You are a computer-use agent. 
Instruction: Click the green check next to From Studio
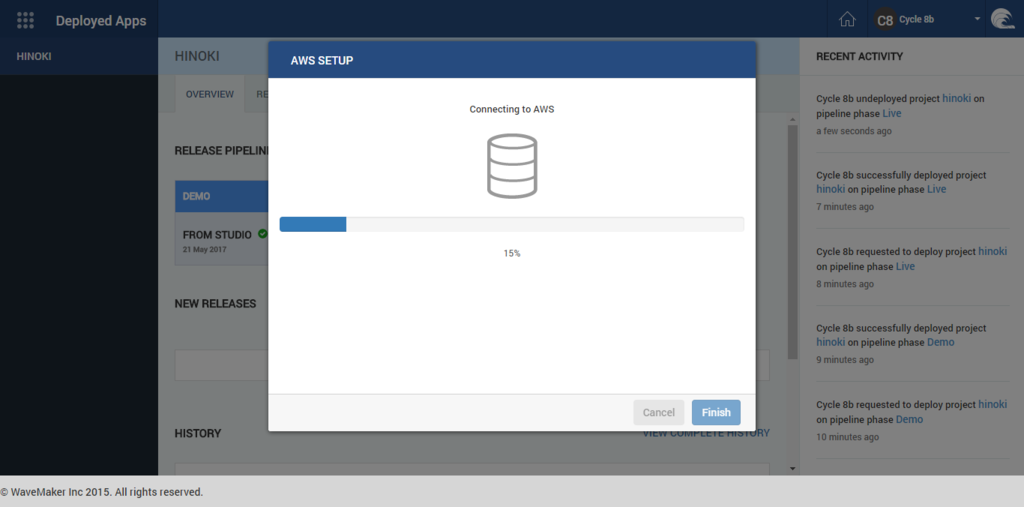[263, 233]
